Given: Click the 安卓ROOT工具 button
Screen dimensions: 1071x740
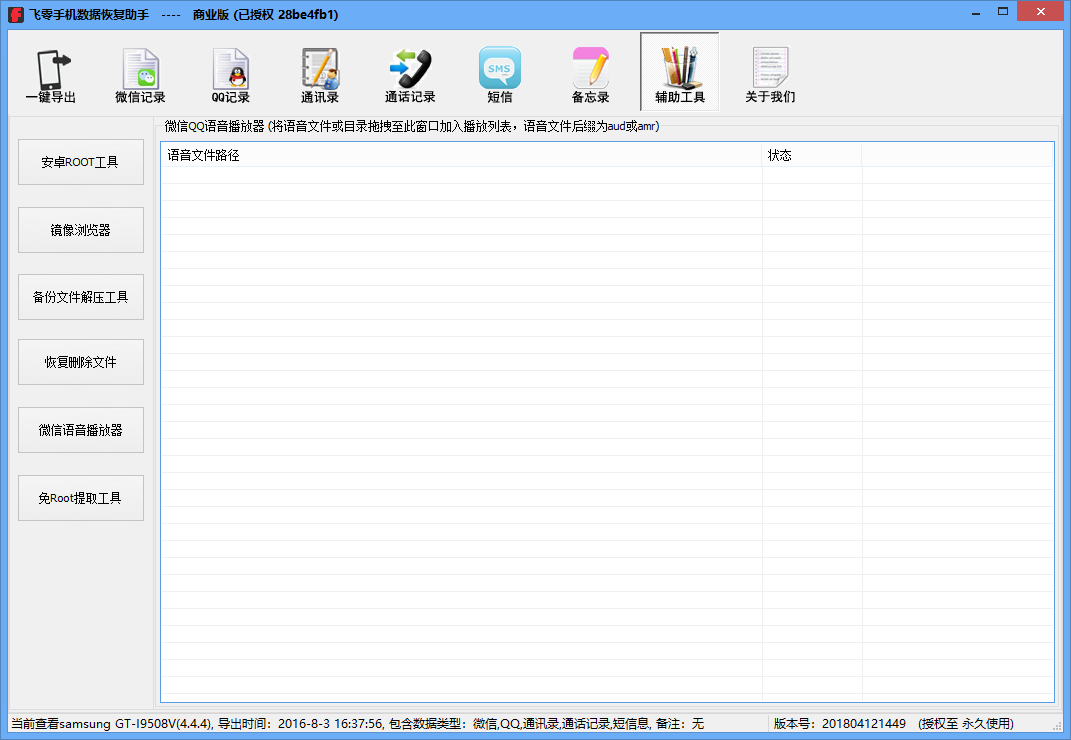Looking at the screenshot, I should [80, 162].
